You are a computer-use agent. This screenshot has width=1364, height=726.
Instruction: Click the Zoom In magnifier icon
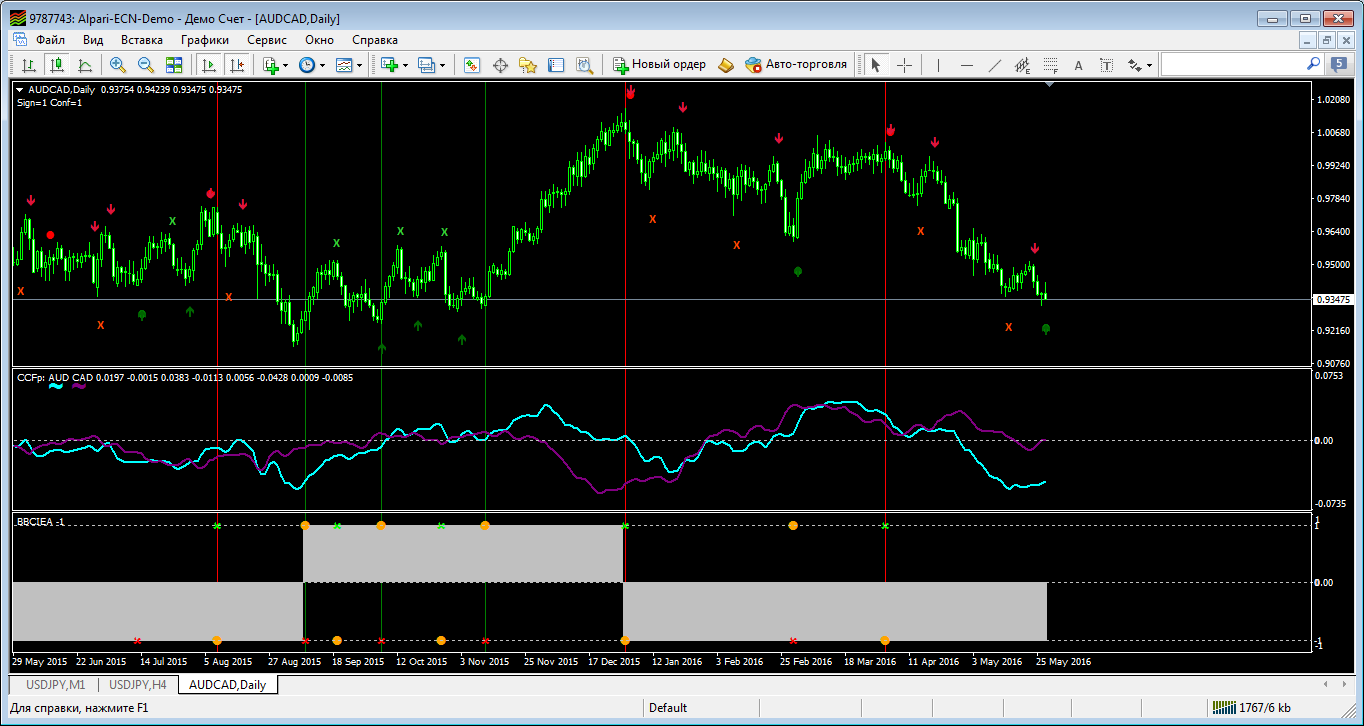pos(118,65)
